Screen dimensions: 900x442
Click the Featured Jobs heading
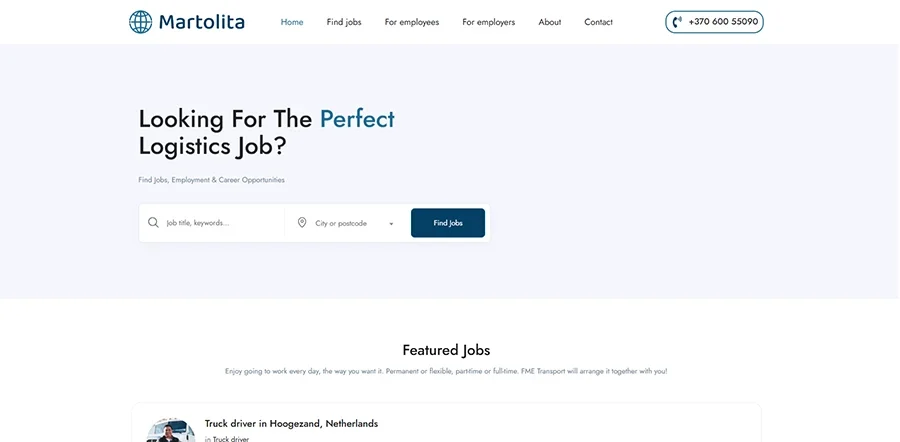(446, 350)
